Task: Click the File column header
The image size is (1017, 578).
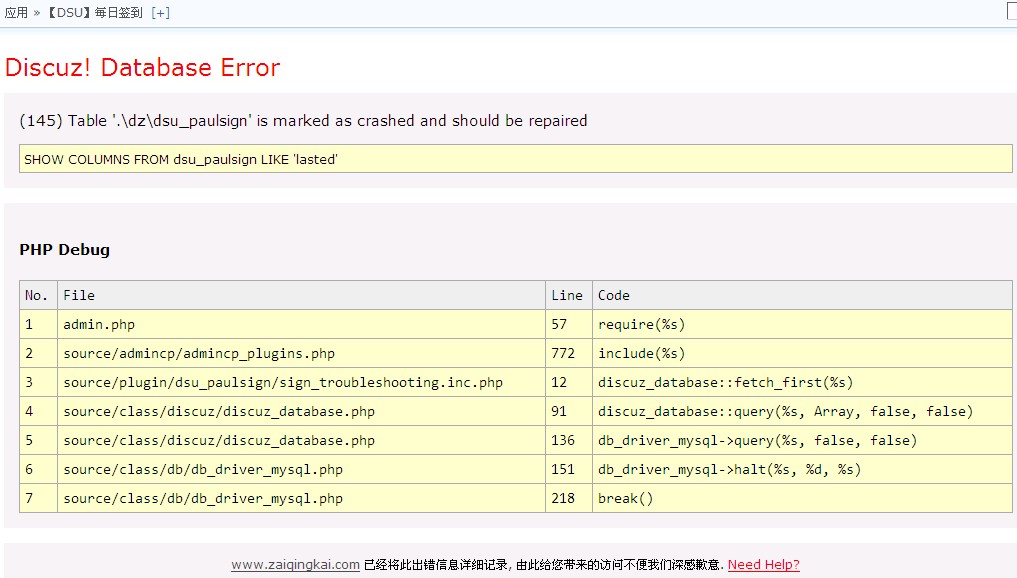Action: click(302, 295)
